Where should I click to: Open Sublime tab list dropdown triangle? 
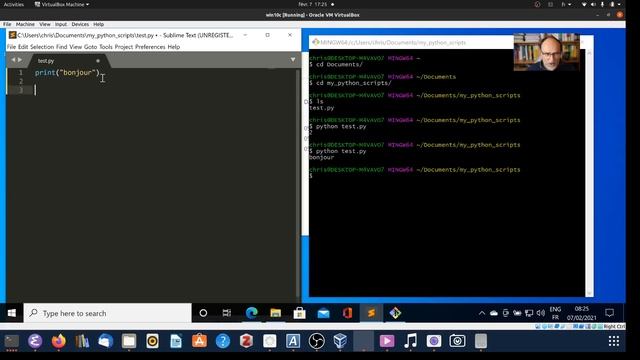(293, 60)
